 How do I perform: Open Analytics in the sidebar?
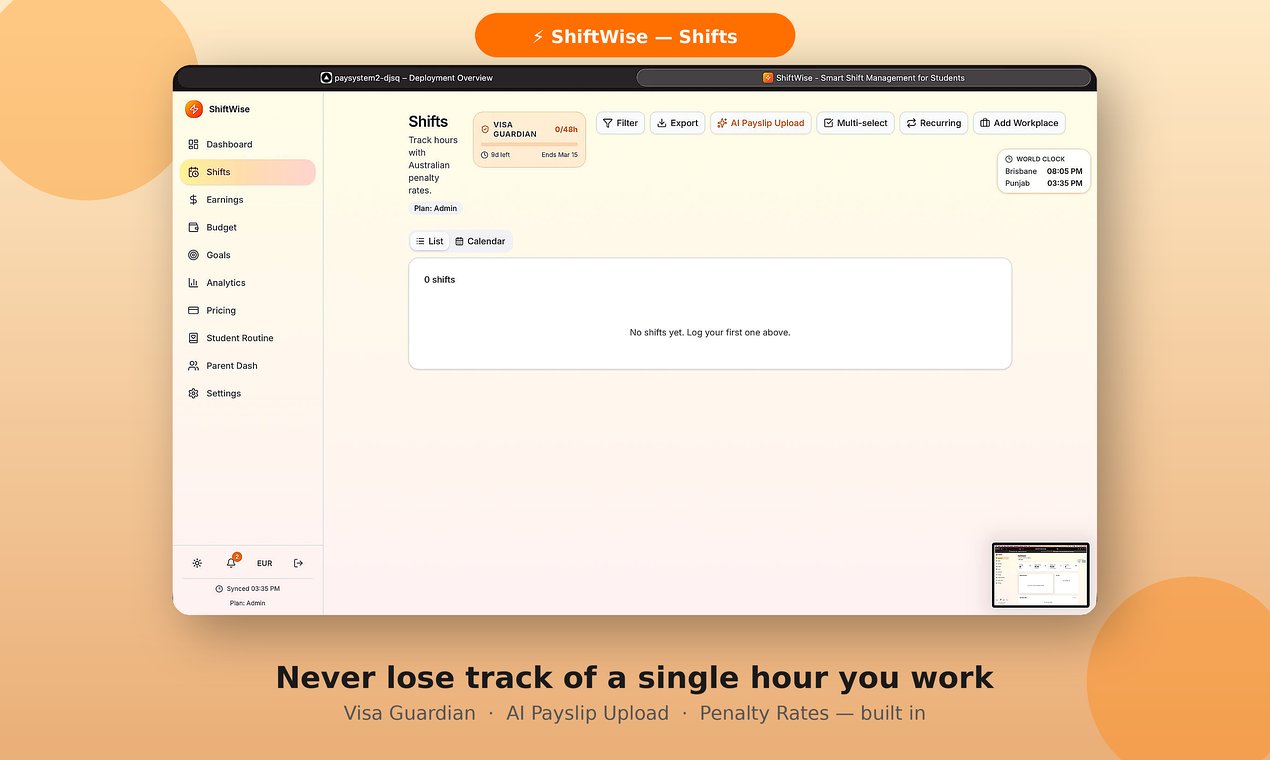248,283
